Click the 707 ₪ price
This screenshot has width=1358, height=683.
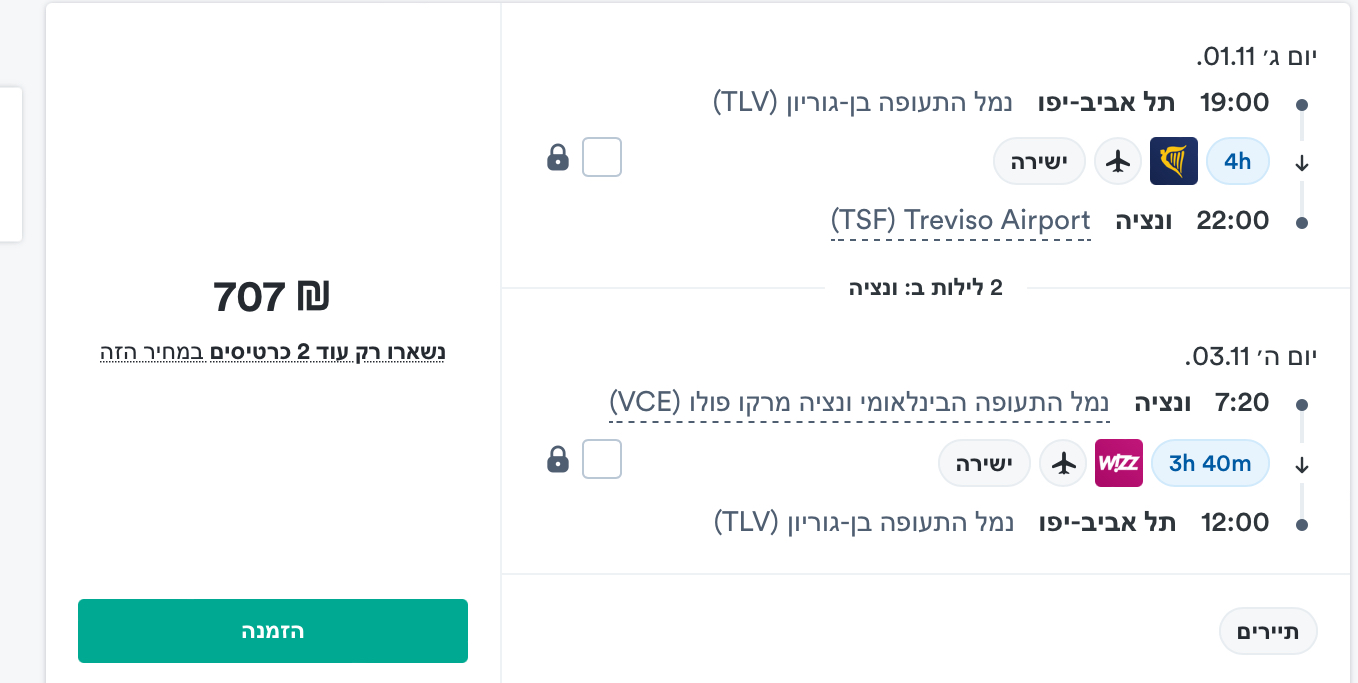(272, 297)
